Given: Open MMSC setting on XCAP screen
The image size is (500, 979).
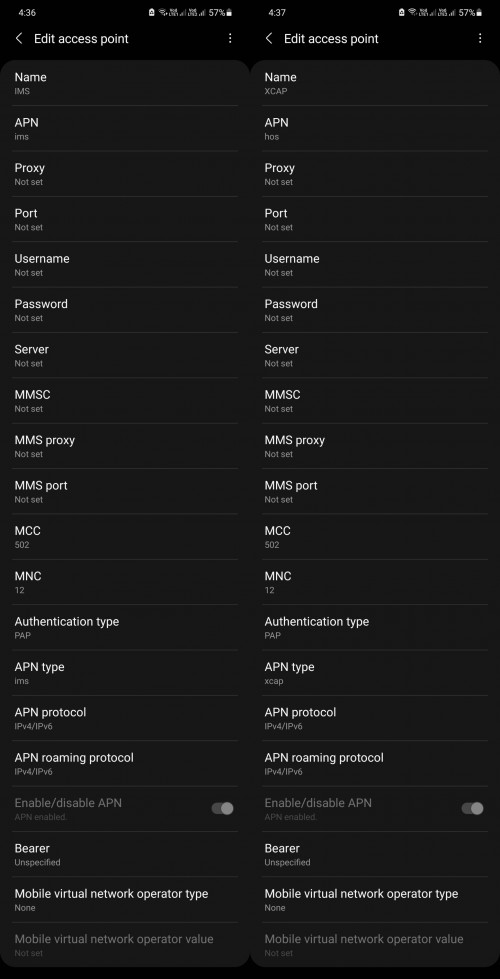Looking at the screenshot, I should pyautogui.click(x=375, y=401).
